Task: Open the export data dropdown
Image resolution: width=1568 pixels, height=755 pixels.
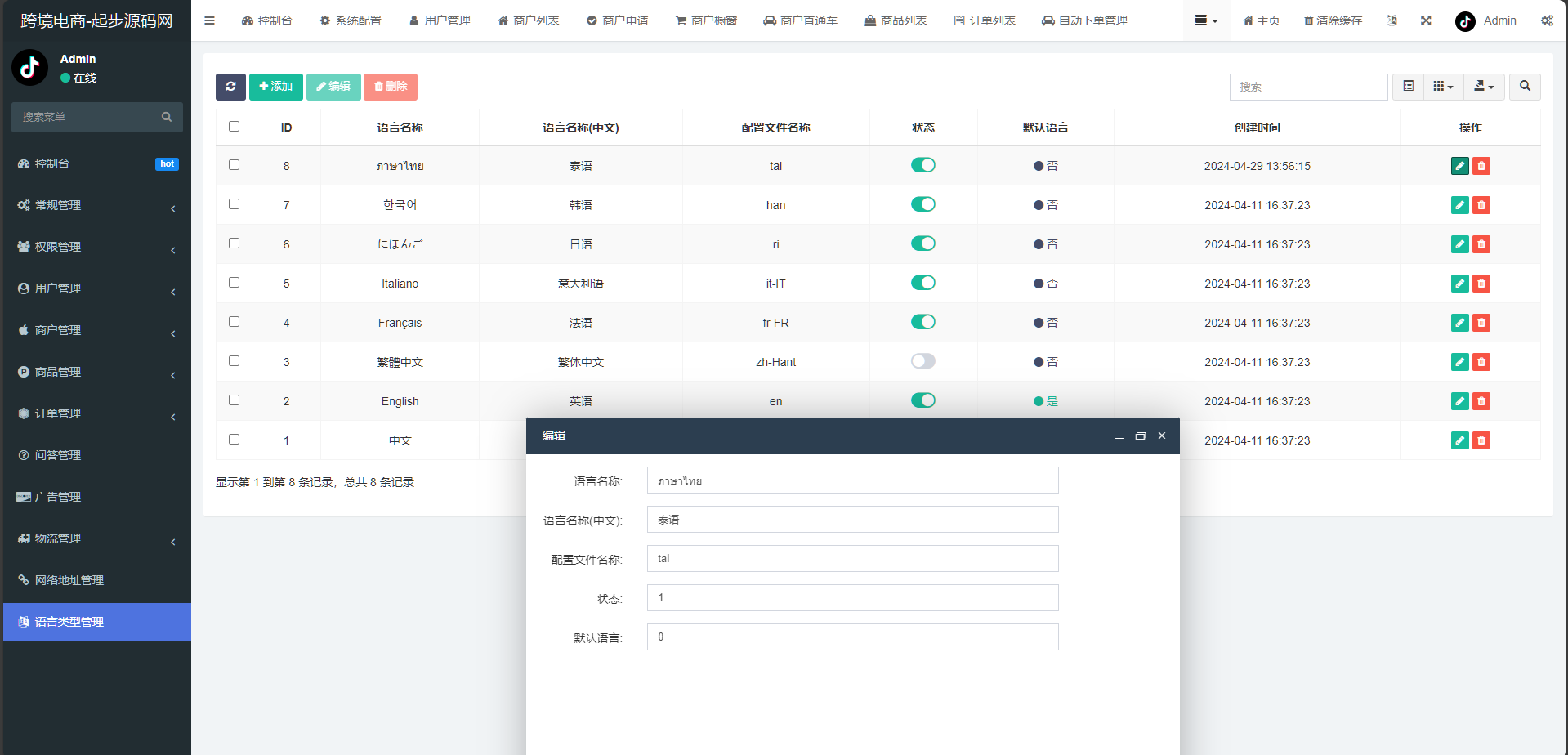Action: click(x=1484, y=87)
